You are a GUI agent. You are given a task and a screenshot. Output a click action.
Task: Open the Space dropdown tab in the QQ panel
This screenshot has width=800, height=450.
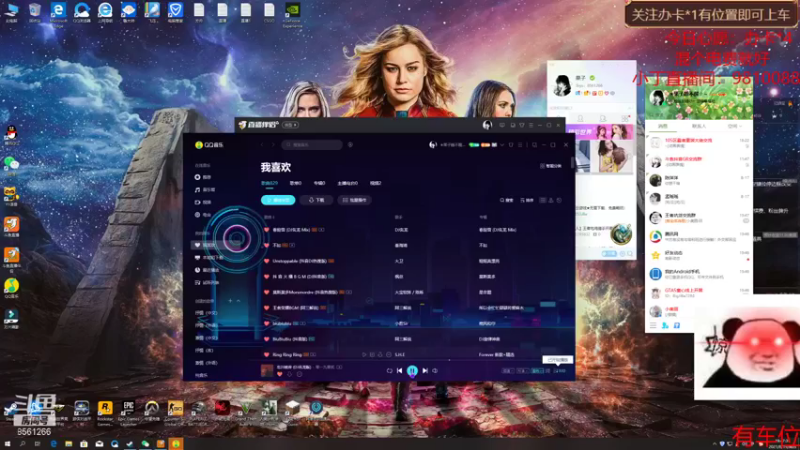pos(735,126)
